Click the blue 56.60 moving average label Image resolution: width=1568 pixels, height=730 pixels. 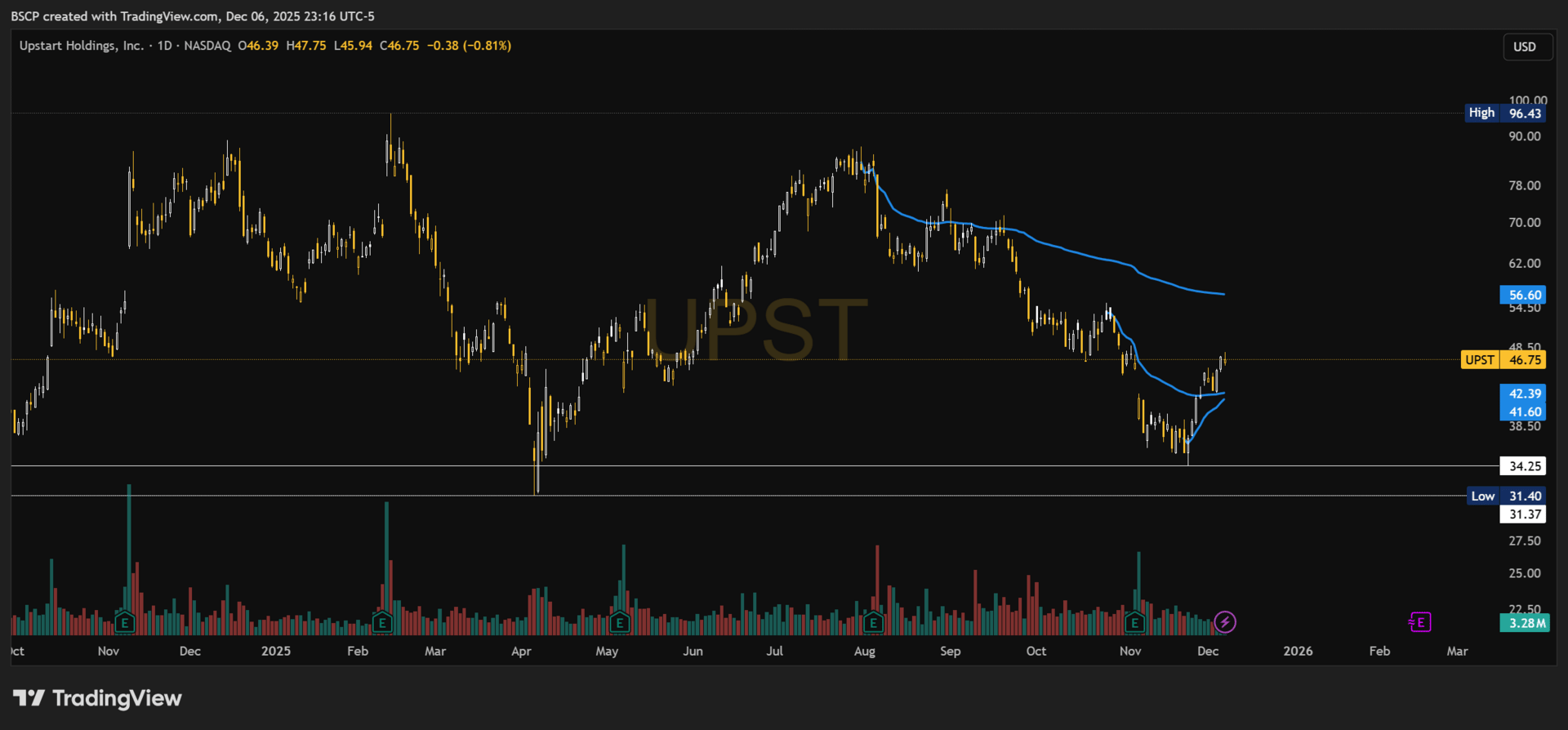click(1523, 295)
